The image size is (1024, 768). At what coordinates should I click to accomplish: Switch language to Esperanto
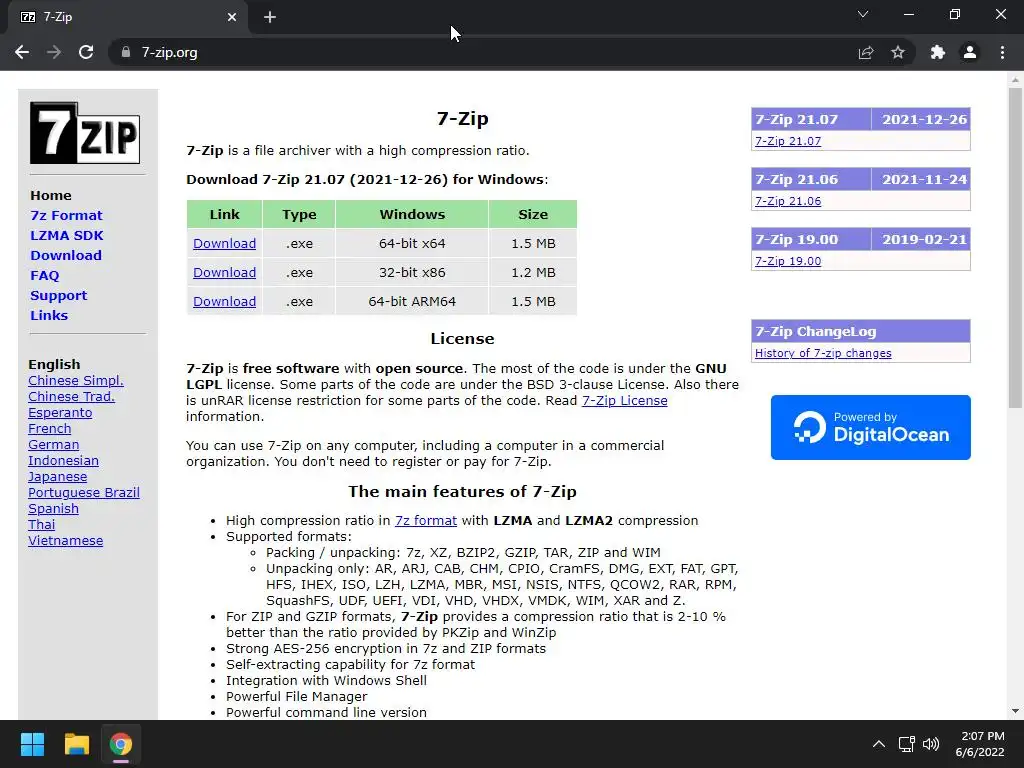[60, 413]
